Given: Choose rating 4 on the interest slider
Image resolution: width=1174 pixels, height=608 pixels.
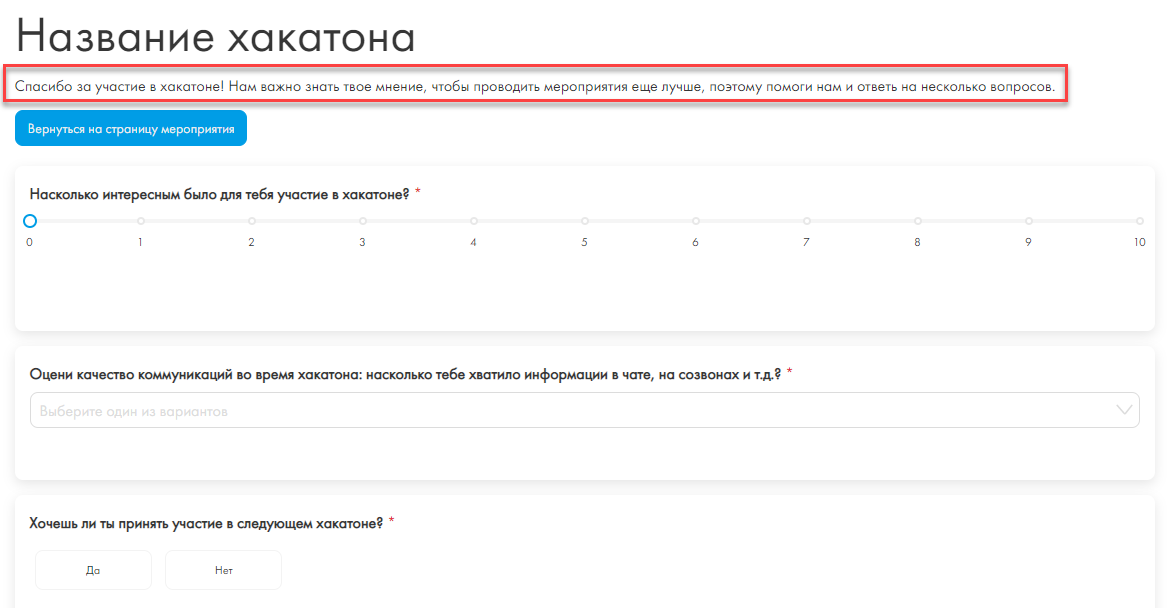Looking at the screenshot, I should point(474,221).
